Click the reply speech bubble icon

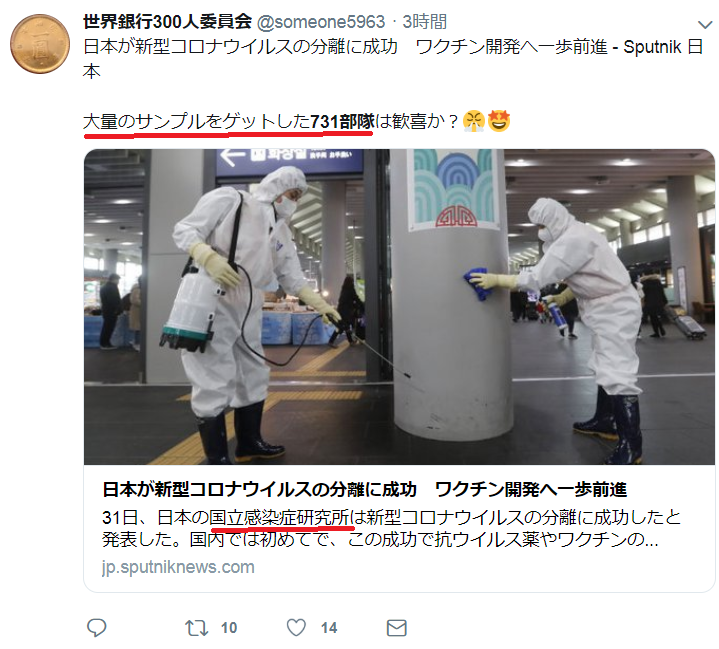point(96,627)
